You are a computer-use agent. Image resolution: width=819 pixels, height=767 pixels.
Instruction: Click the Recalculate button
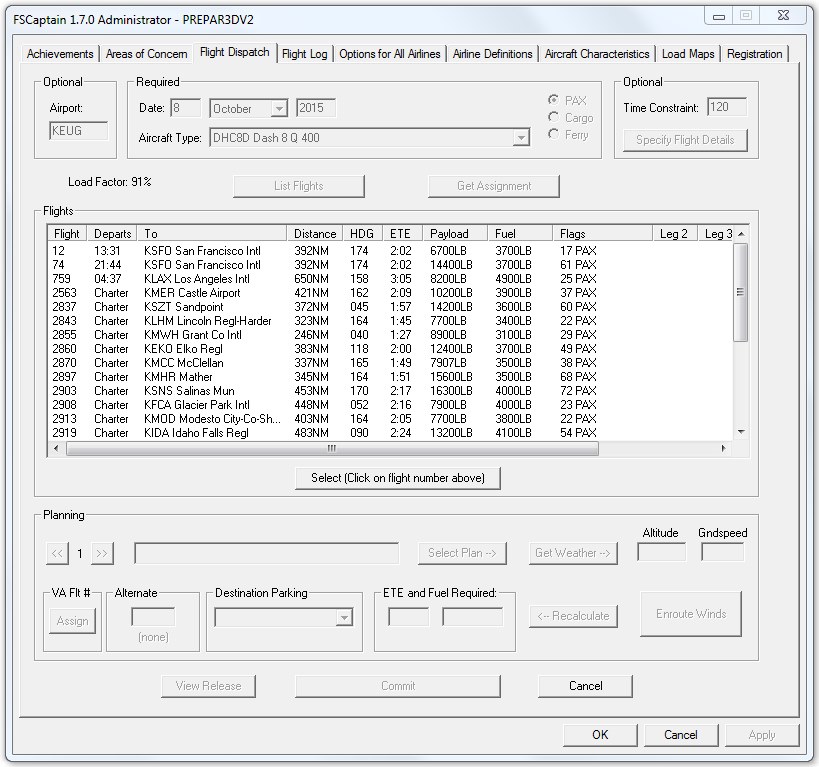coord(573,616)
